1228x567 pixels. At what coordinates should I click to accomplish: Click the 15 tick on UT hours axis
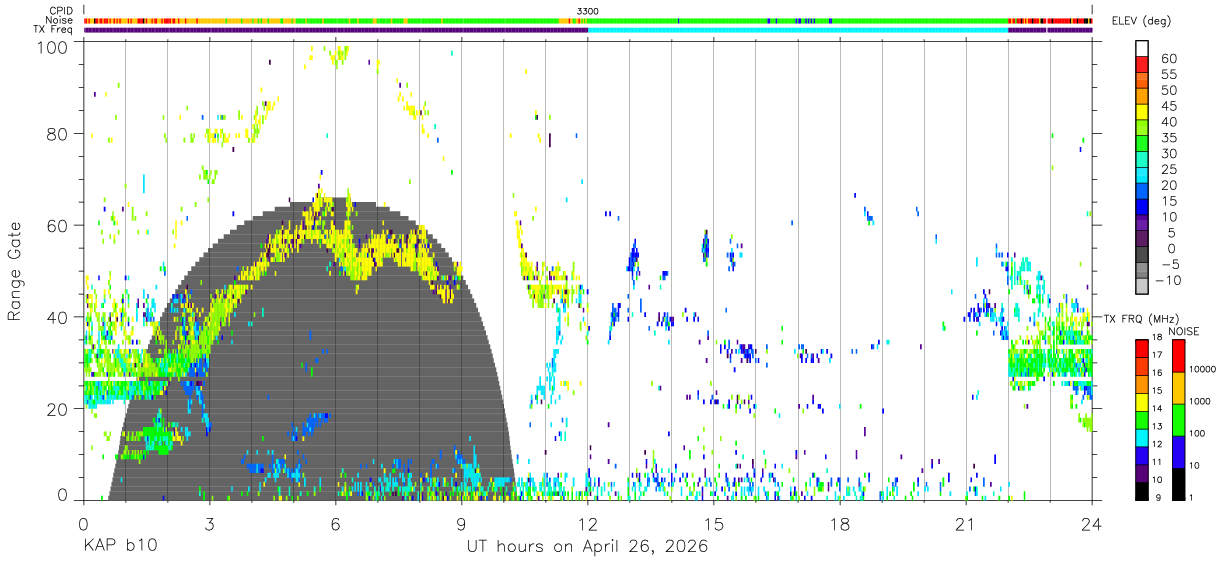pyautogui.click(x=714, y=524)
